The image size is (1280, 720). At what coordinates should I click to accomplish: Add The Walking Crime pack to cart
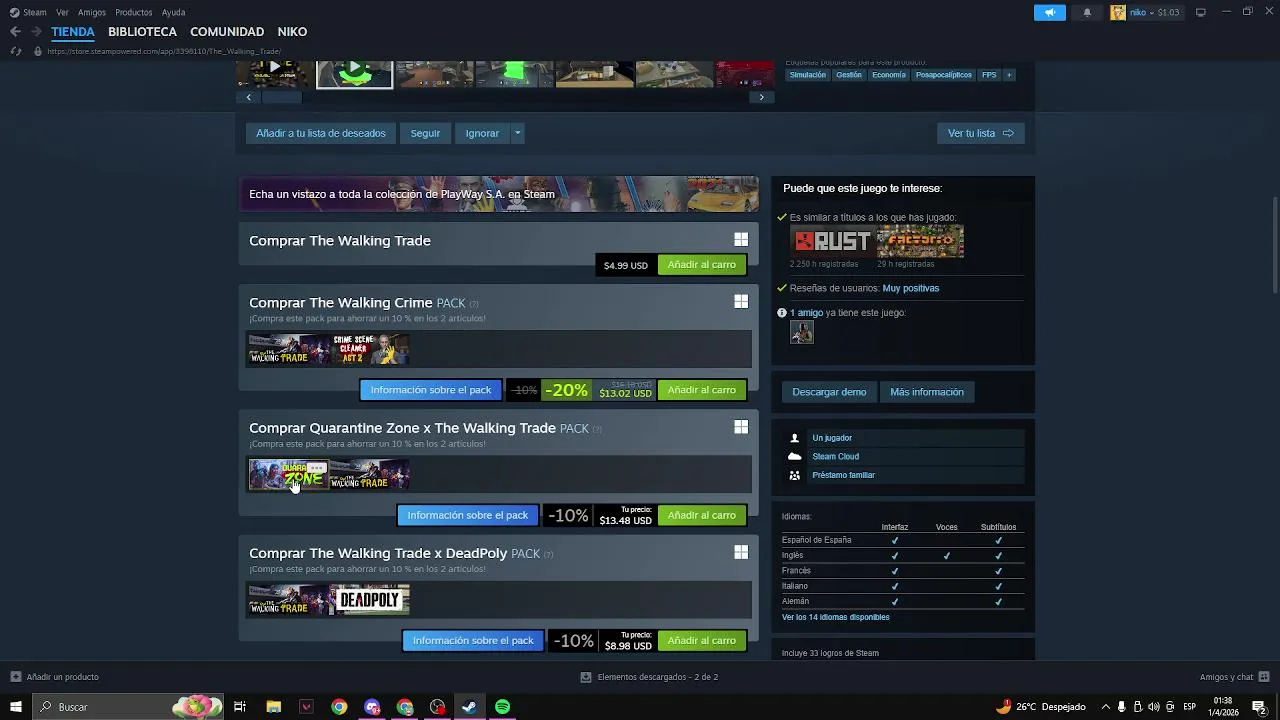pyautogui.click(x=702, y=390)
